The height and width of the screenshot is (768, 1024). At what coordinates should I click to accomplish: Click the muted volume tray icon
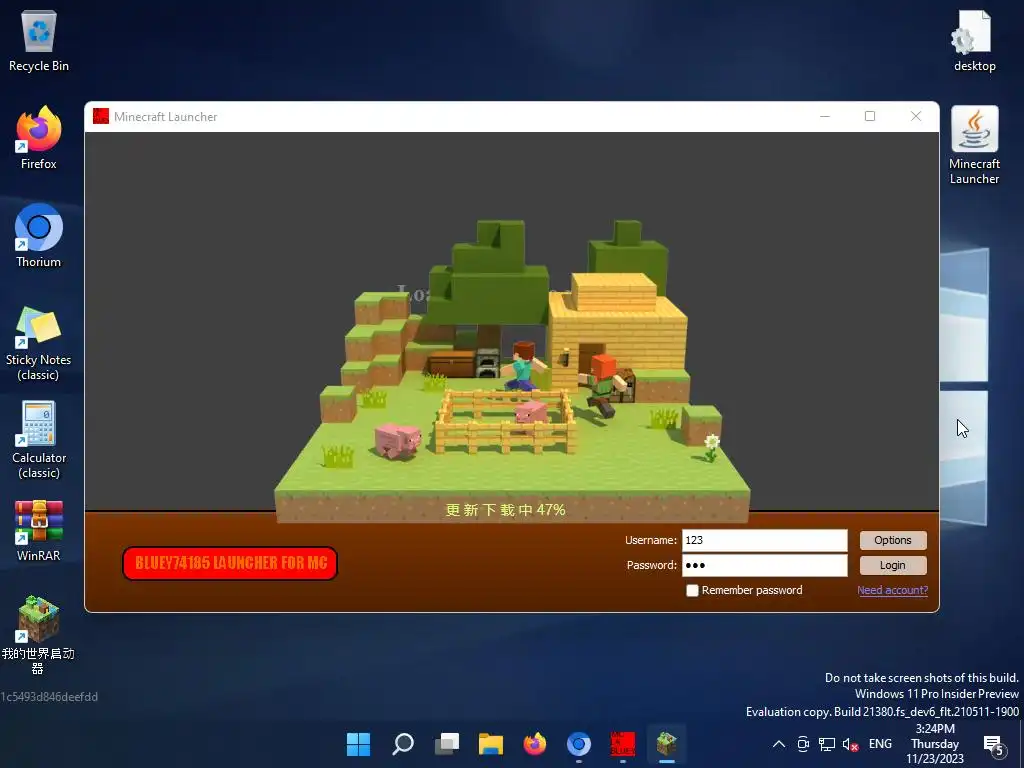tap(850, 744)
